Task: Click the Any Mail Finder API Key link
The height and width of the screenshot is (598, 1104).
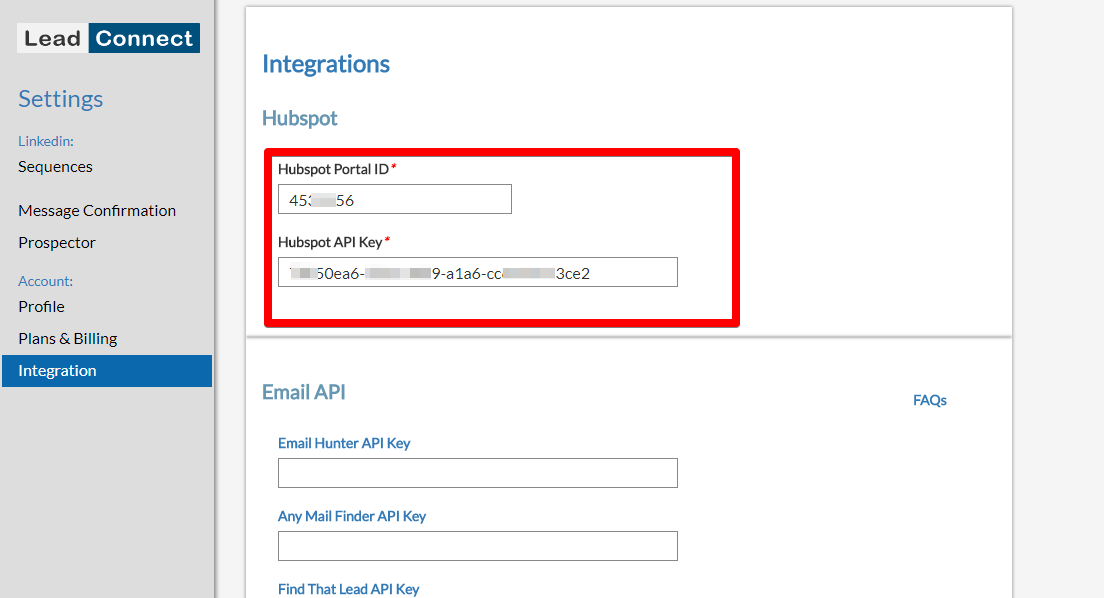Action: (352, 516)
